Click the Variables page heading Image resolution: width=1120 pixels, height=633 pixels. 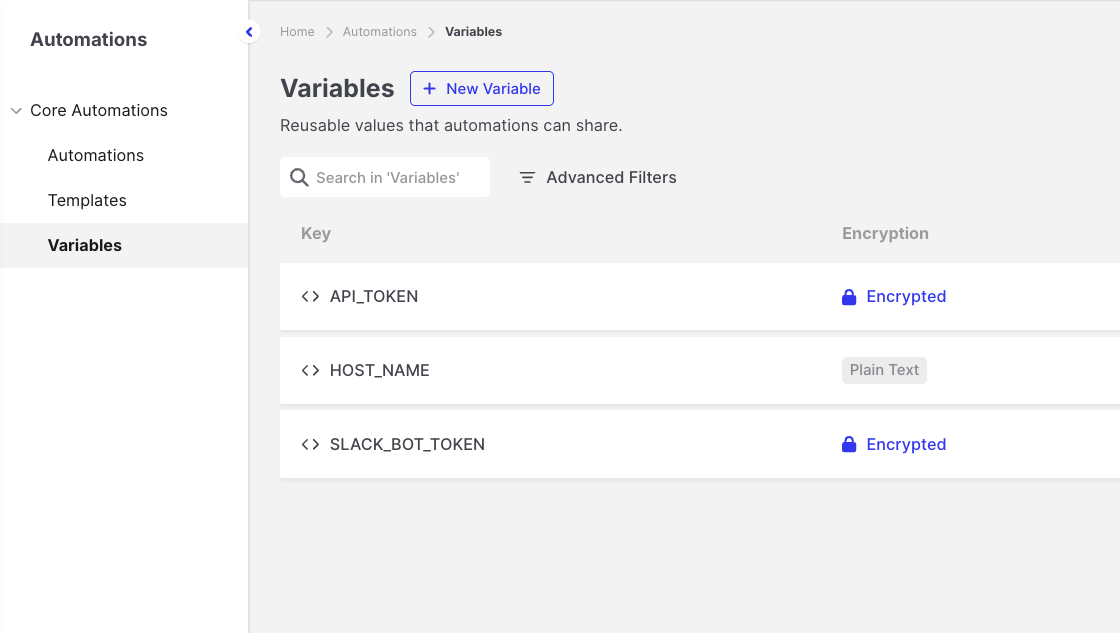pyautogui.click(x=337, y=89)
